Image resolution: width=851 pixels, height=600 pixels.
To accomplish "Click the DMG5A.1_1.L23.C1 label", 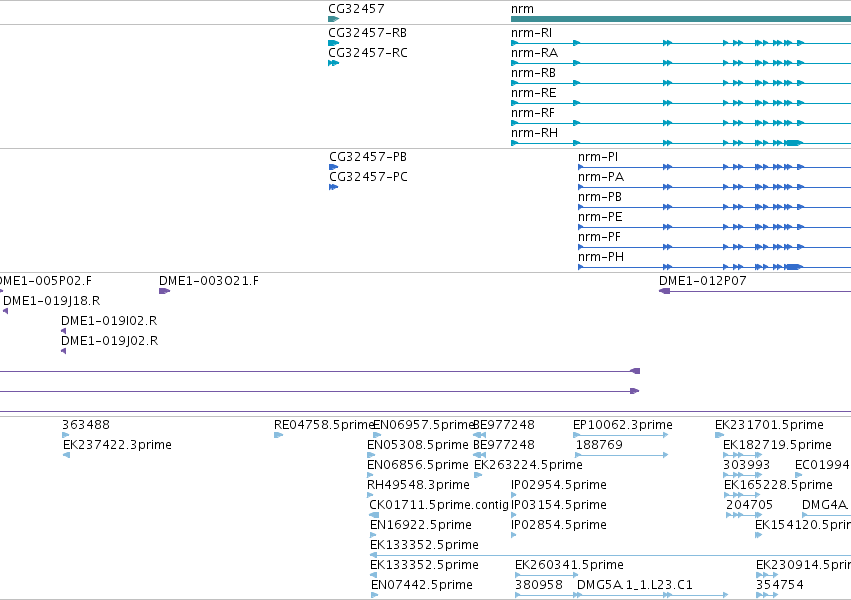I will click(634, 585).
